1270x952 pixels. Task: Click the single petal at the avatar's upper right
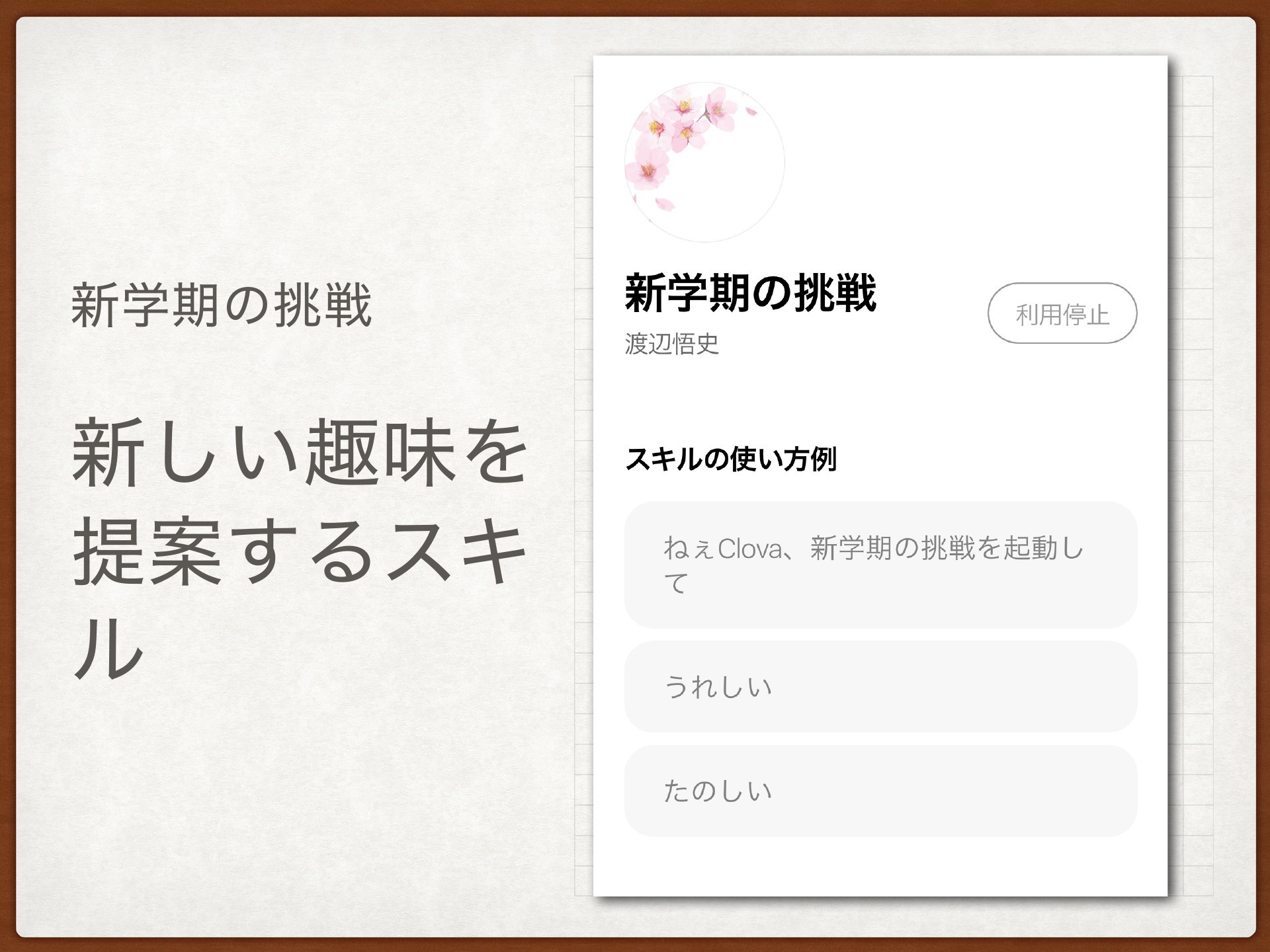click(x=751, y=110)
